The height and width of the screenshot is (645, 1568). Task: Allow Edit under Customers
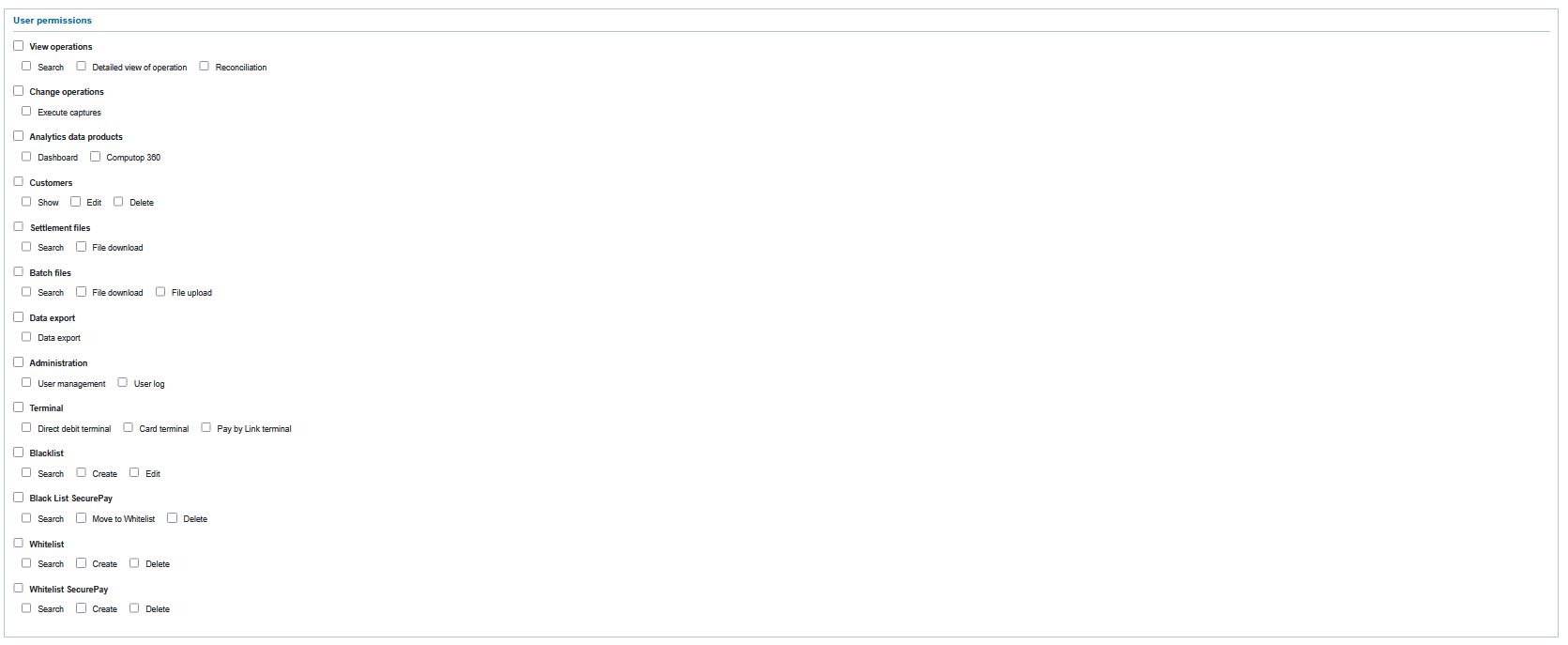75,202
